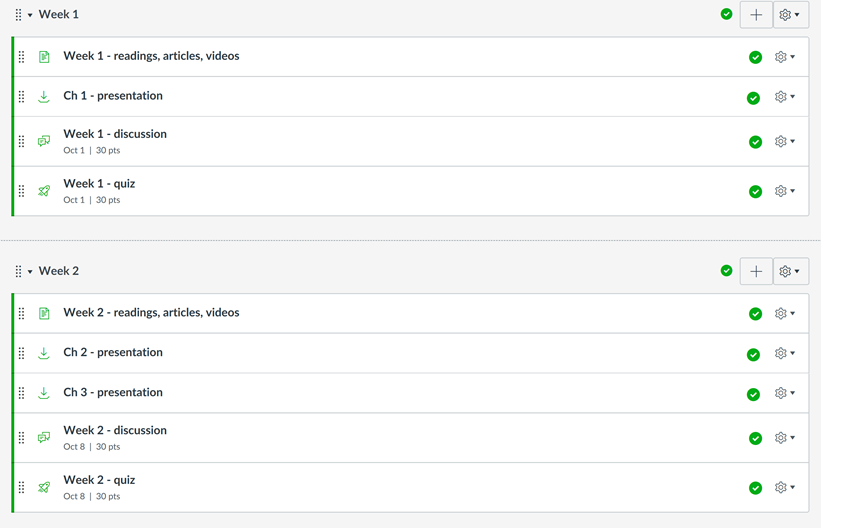
Task: Open the Week 2 module settings dropdown
Action: [x=790, y=271]
